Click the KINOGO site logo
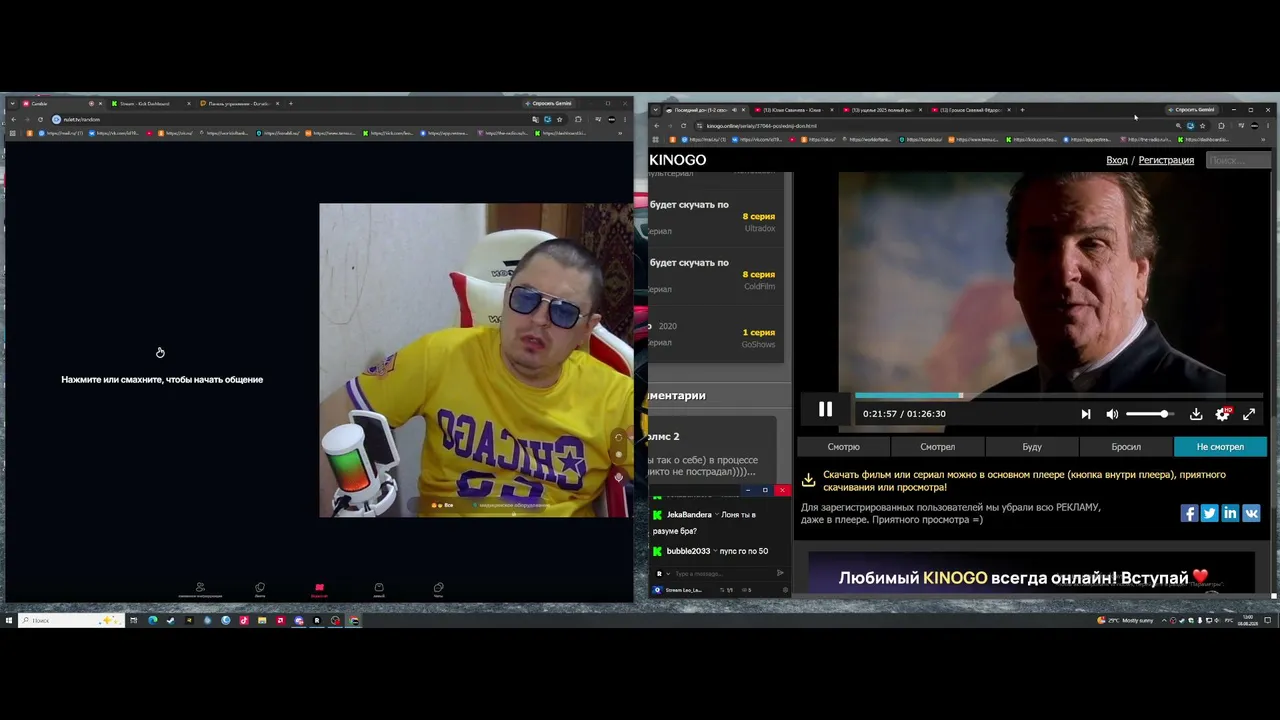 pos(678,160)
